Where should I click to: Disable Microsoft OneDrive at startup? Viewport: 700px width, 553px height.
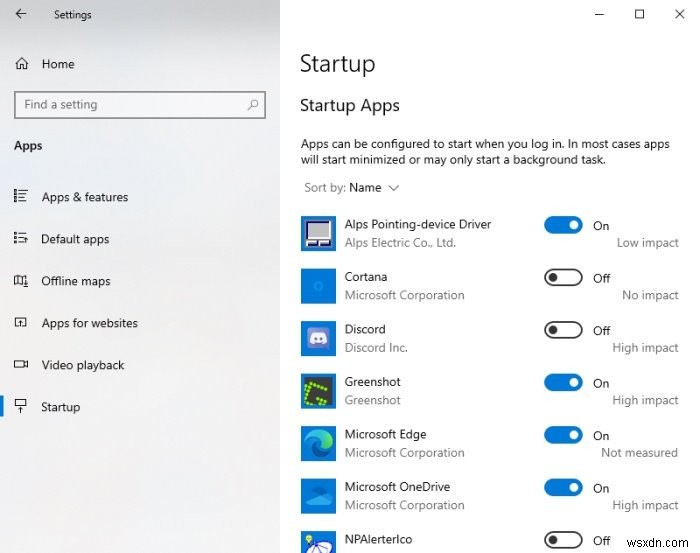563,487
